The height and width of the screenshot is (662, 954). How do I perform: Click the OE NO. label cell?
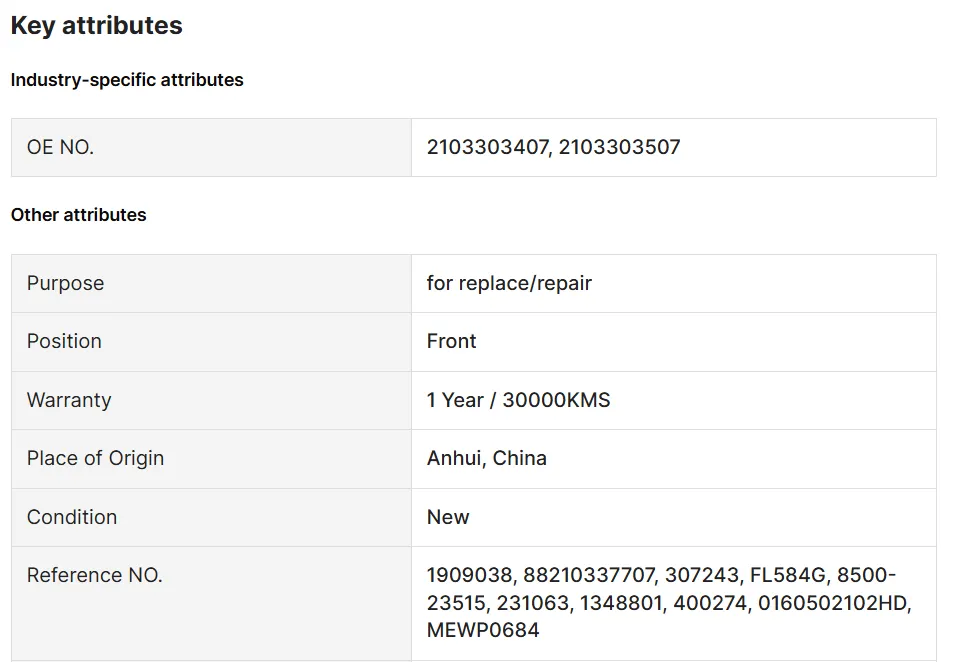[60, 147]
